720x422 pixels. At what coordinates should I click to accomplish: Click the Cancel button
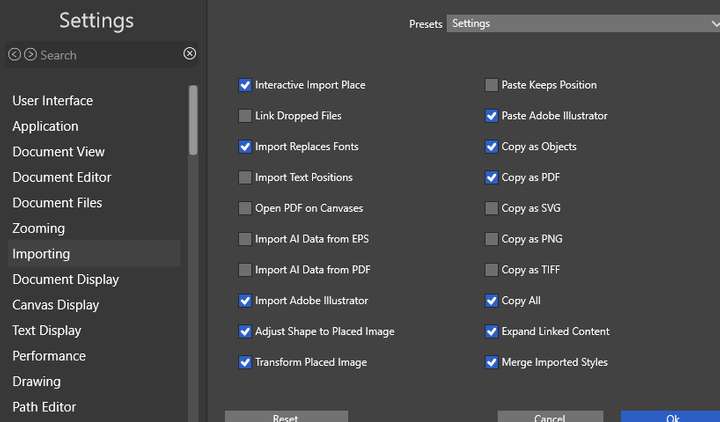[549, 417]
